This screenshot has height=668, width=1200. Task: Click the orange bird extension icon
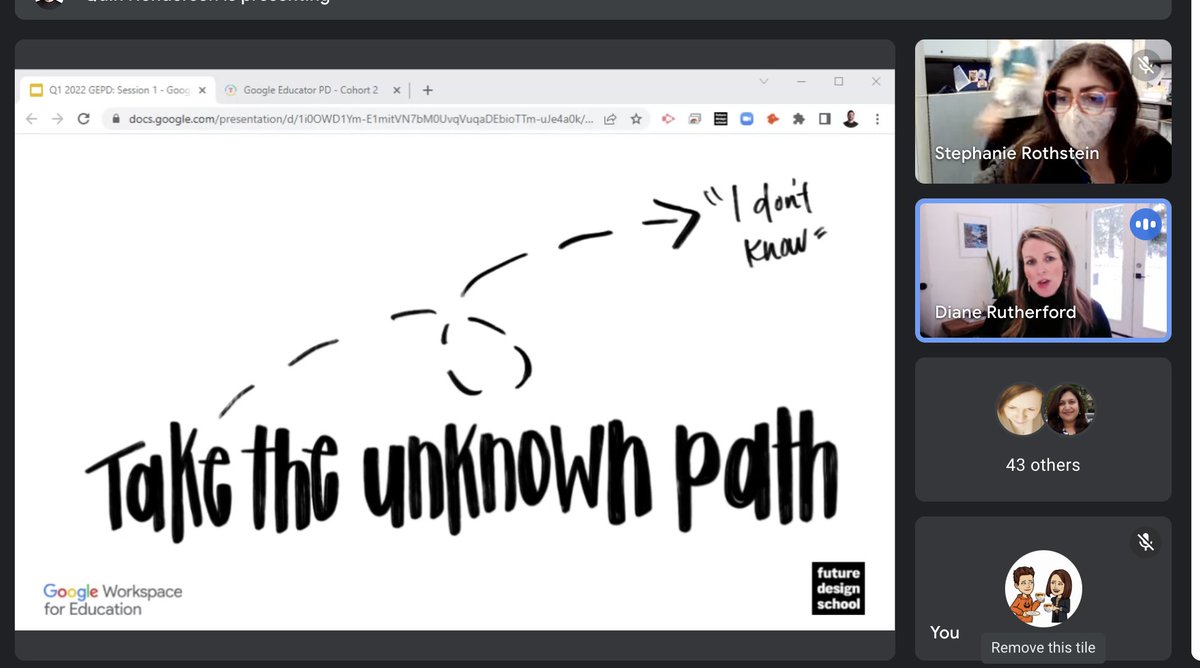772,119
